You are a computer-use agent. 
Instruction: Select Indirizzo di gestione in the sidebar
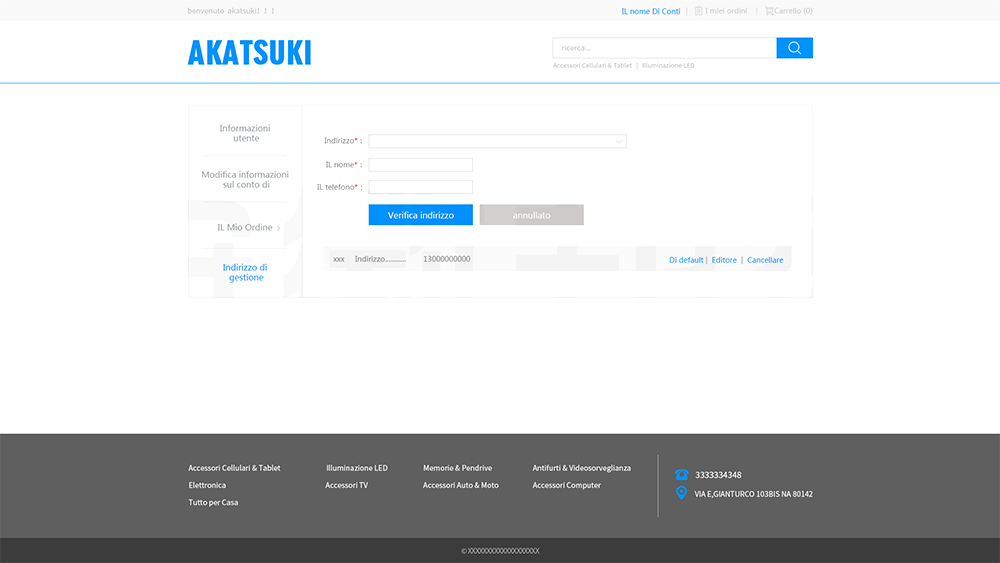point(245,272)
